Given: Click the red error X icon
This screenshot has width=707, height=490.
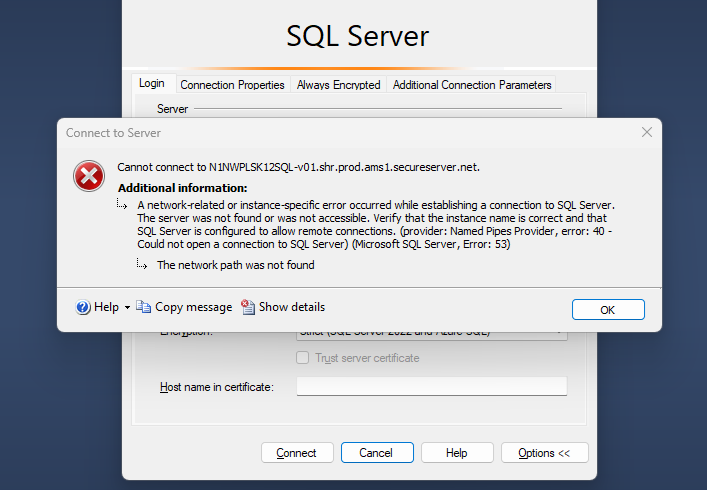Looking at the screenshot, I should (89, 176).
